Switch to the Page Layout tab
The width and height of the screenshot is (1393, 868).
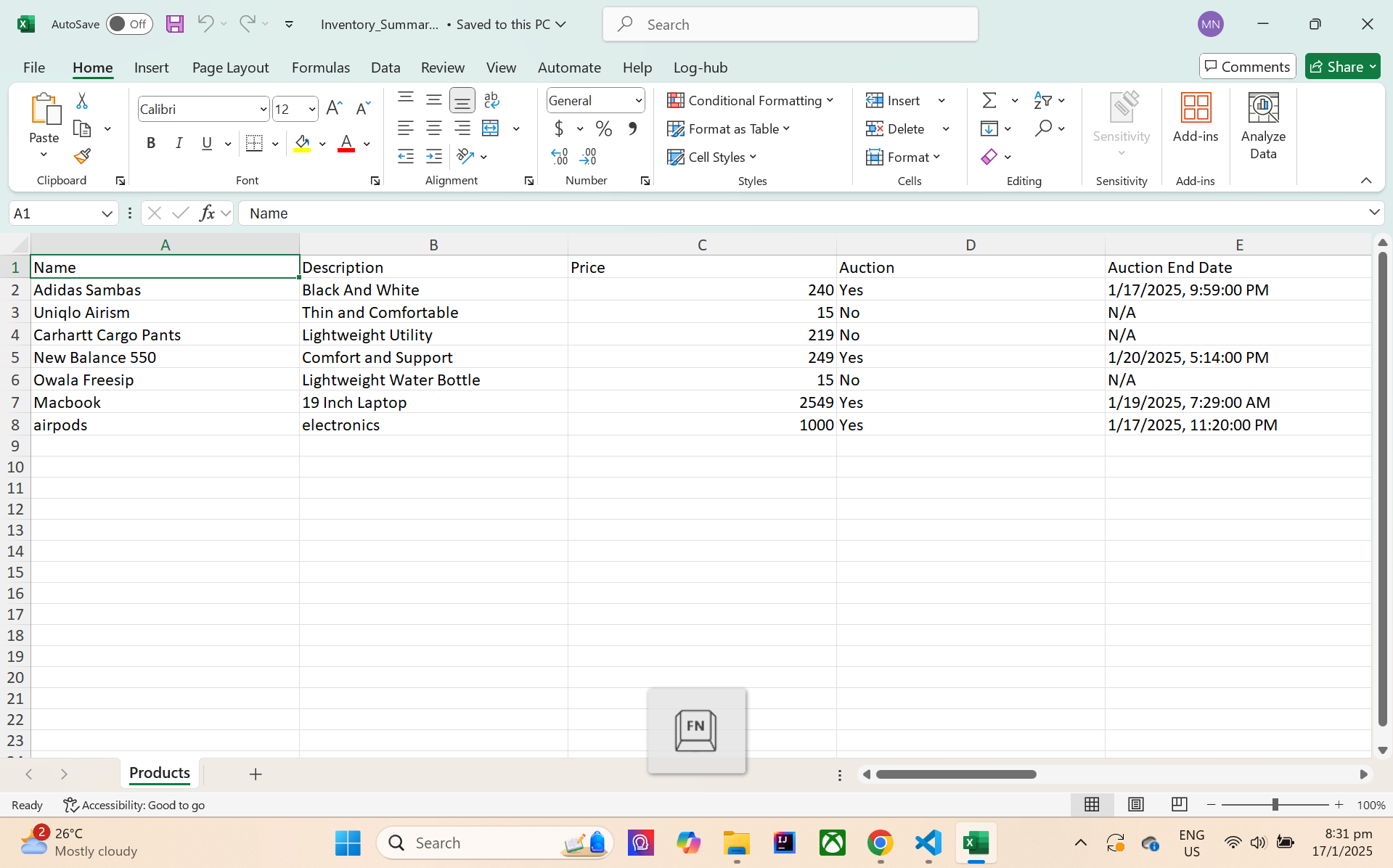230,67
